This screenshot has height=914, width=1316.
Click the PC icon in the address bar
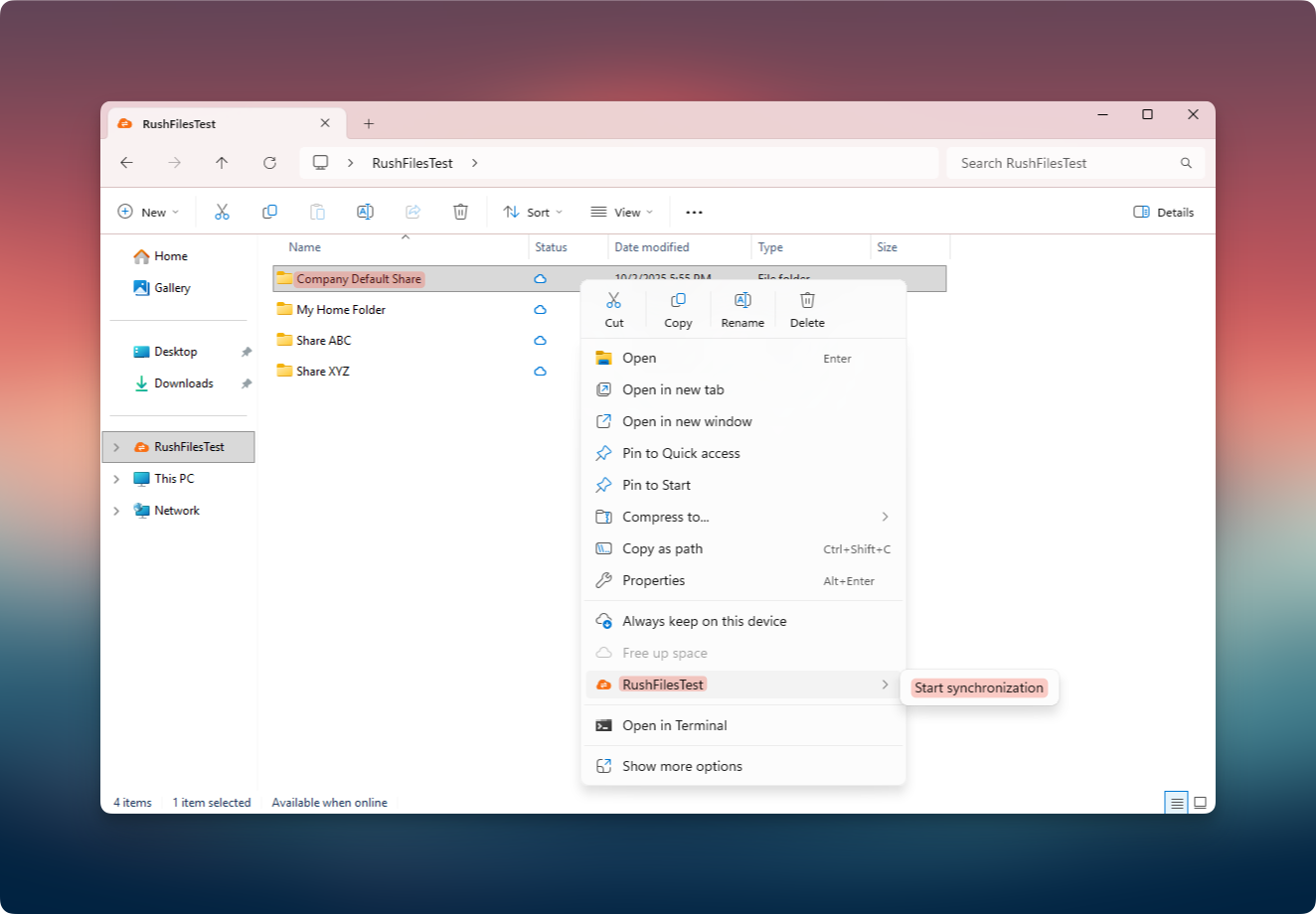(x=320, y=162)
